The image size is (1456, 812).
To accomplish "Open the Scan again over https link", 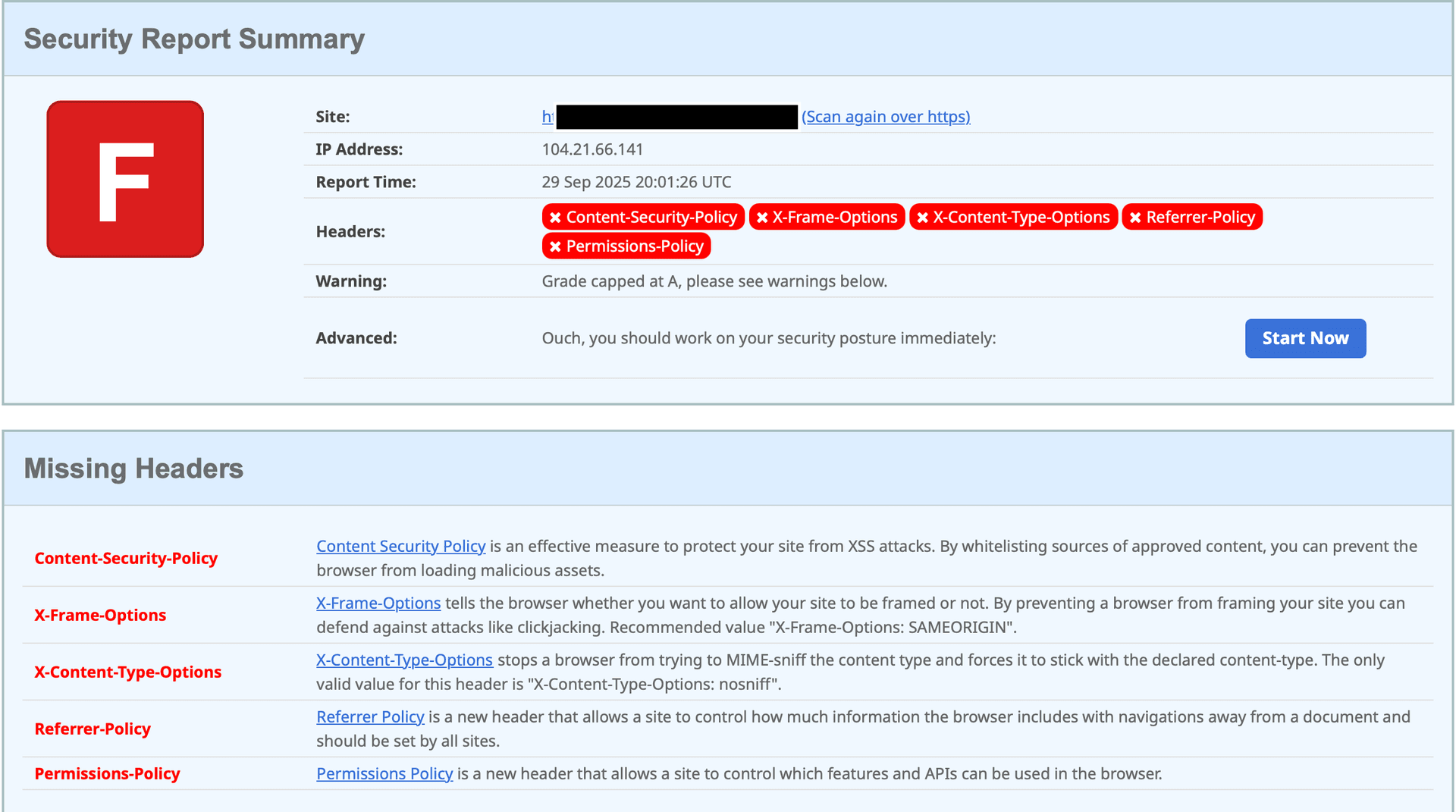I will click(x=886, y=117).
